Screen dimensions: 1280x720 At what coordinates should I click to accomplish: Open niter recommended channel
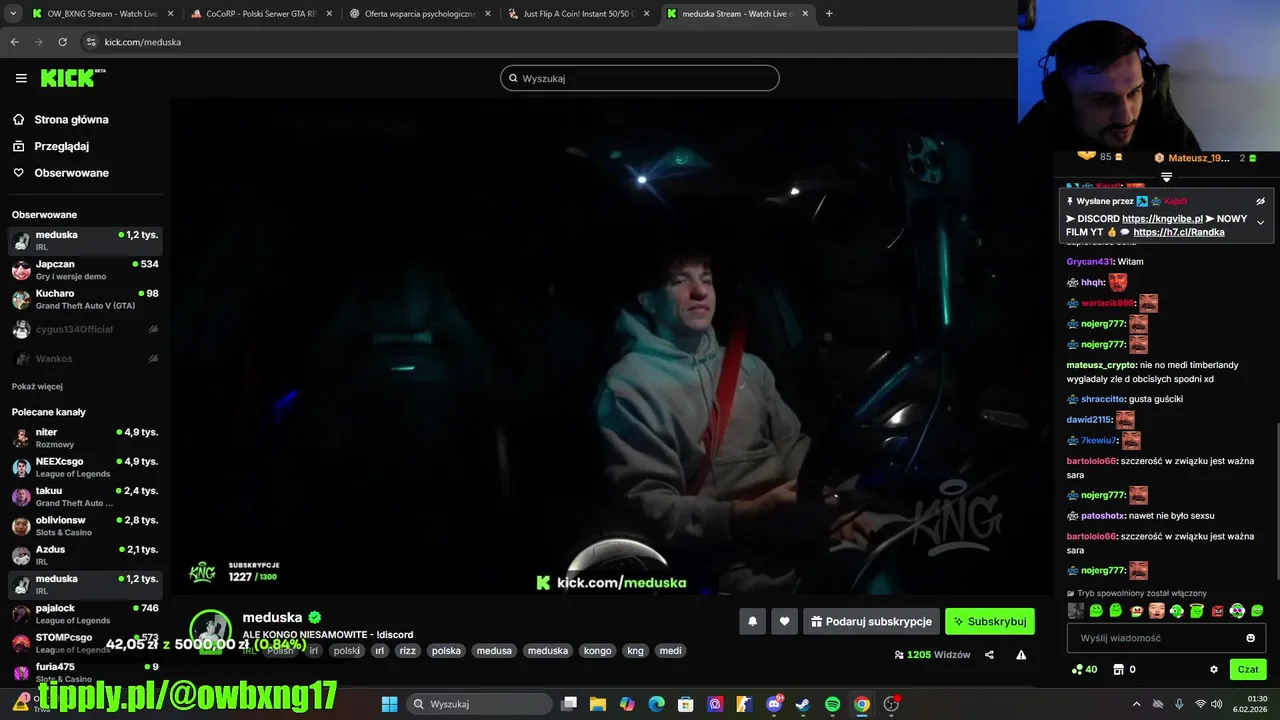click(85, 438)
